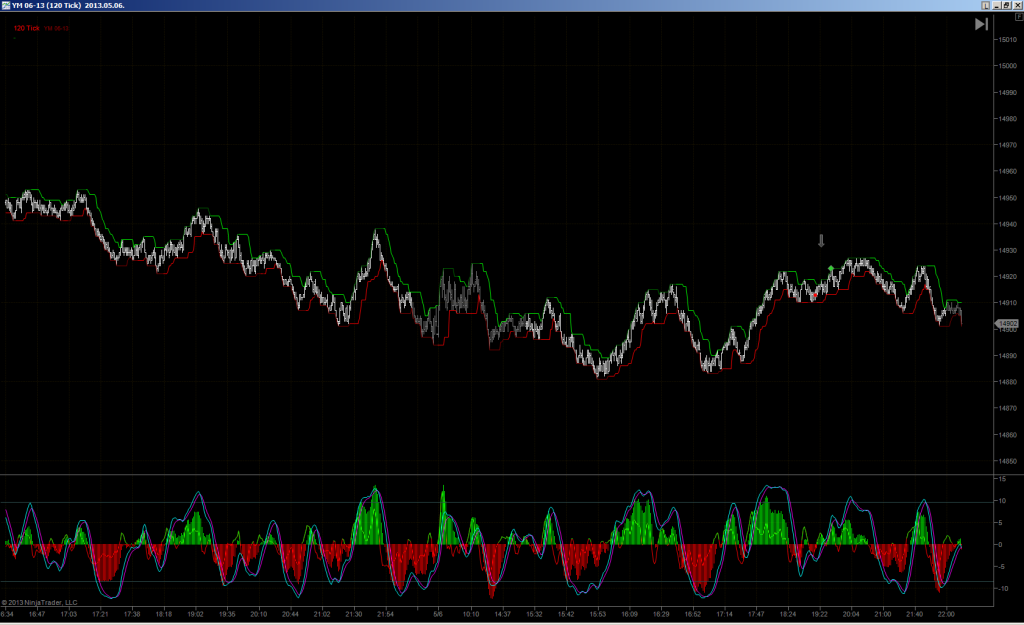Jump to latest bar with arrow icon

(982, 24)
